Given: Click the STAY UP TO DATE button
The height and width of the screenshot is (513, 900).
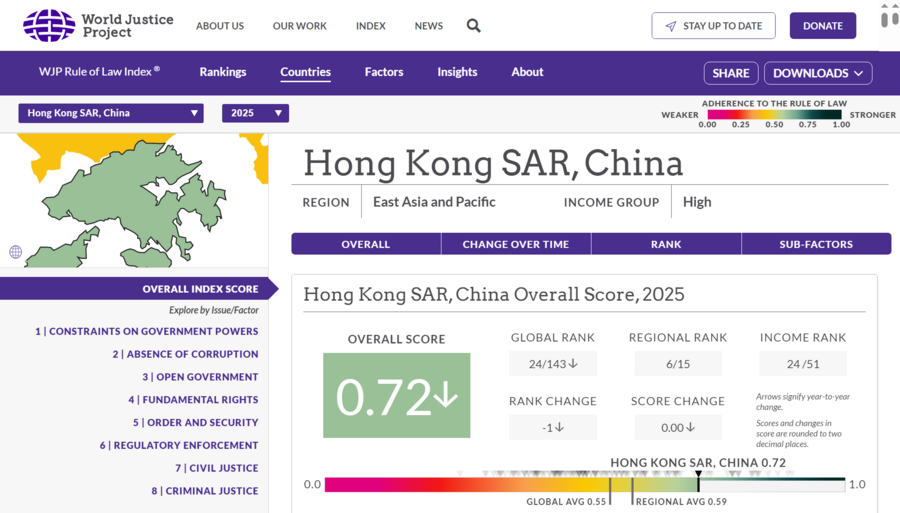Looking at the screenshot, I should click(x=713, y=26).
